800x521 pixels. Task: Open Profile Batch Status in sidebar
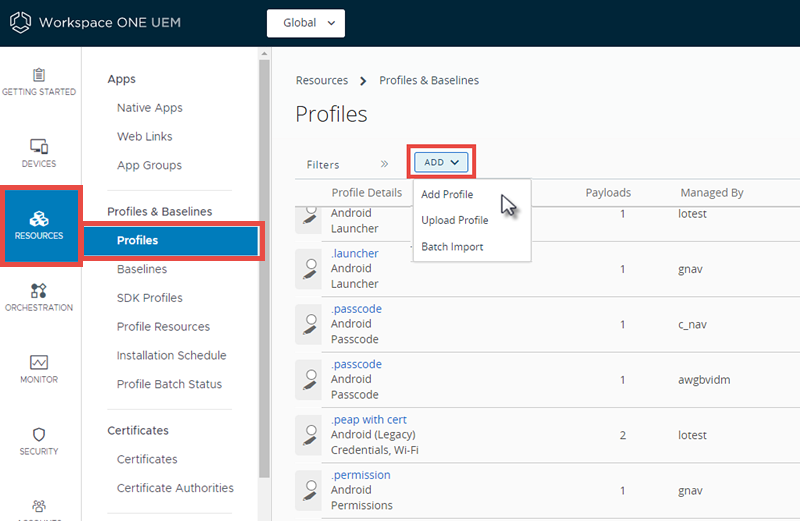point(169,384)
